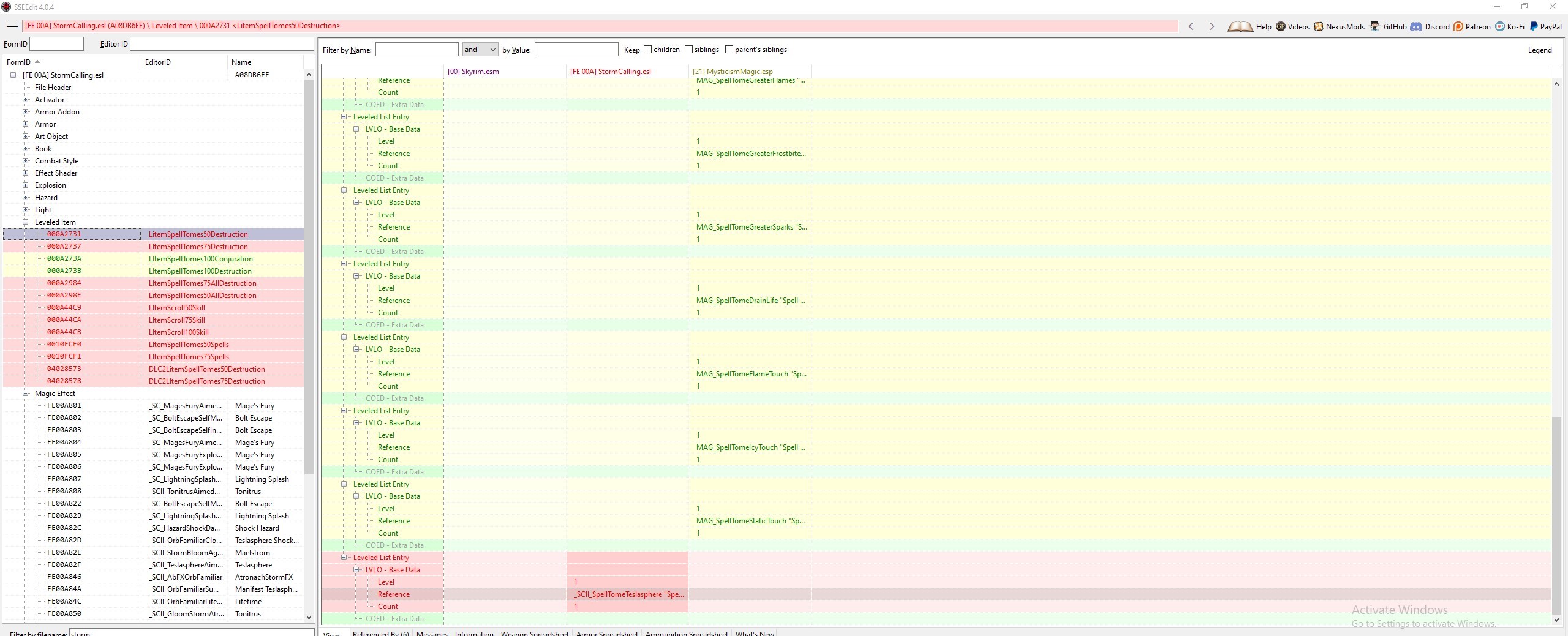Click the GitHub octocat icon
The width and height of the screenshot is (1568, 636).
1375,26
